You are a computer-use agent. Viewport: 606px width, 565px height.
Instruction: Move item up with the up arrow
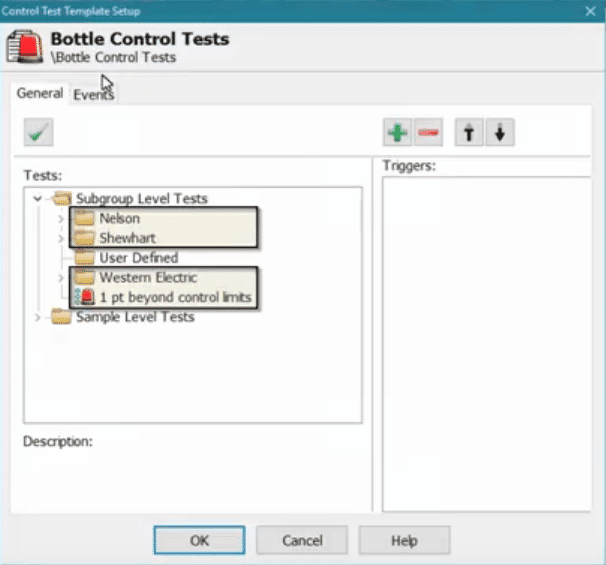pos(468,132)
